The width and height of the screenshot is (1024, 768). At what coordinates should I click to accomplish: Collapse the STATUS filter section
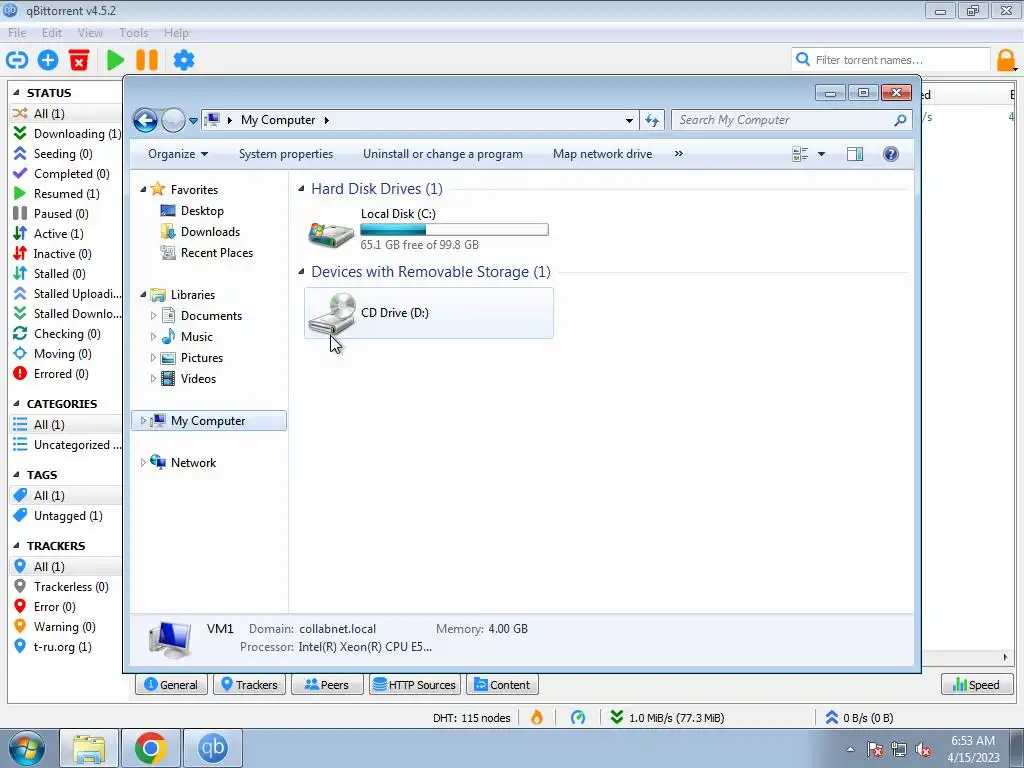(x=16, y=93)
